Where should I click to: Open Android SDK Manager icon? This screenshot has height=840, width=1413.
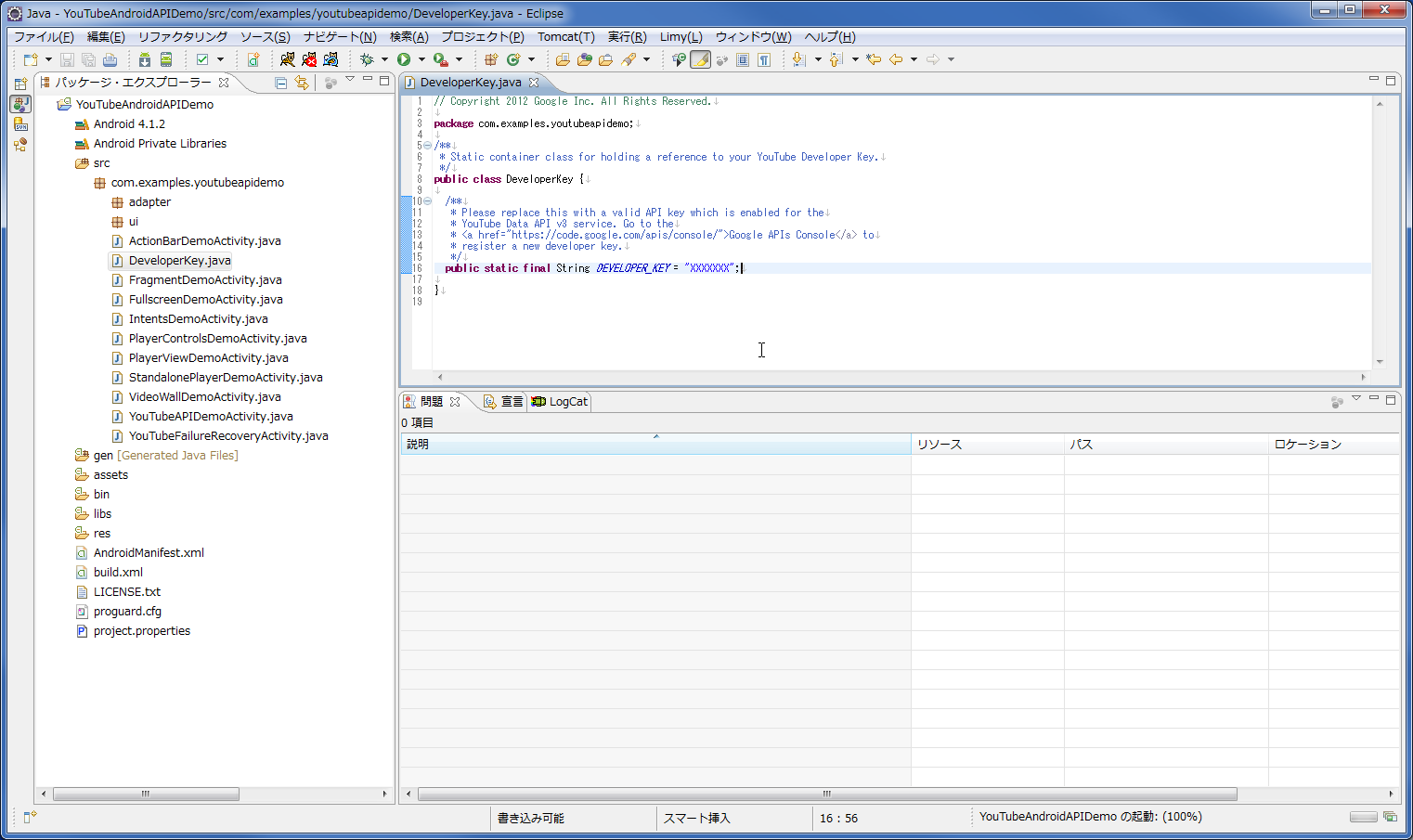[x=145, y=59]
